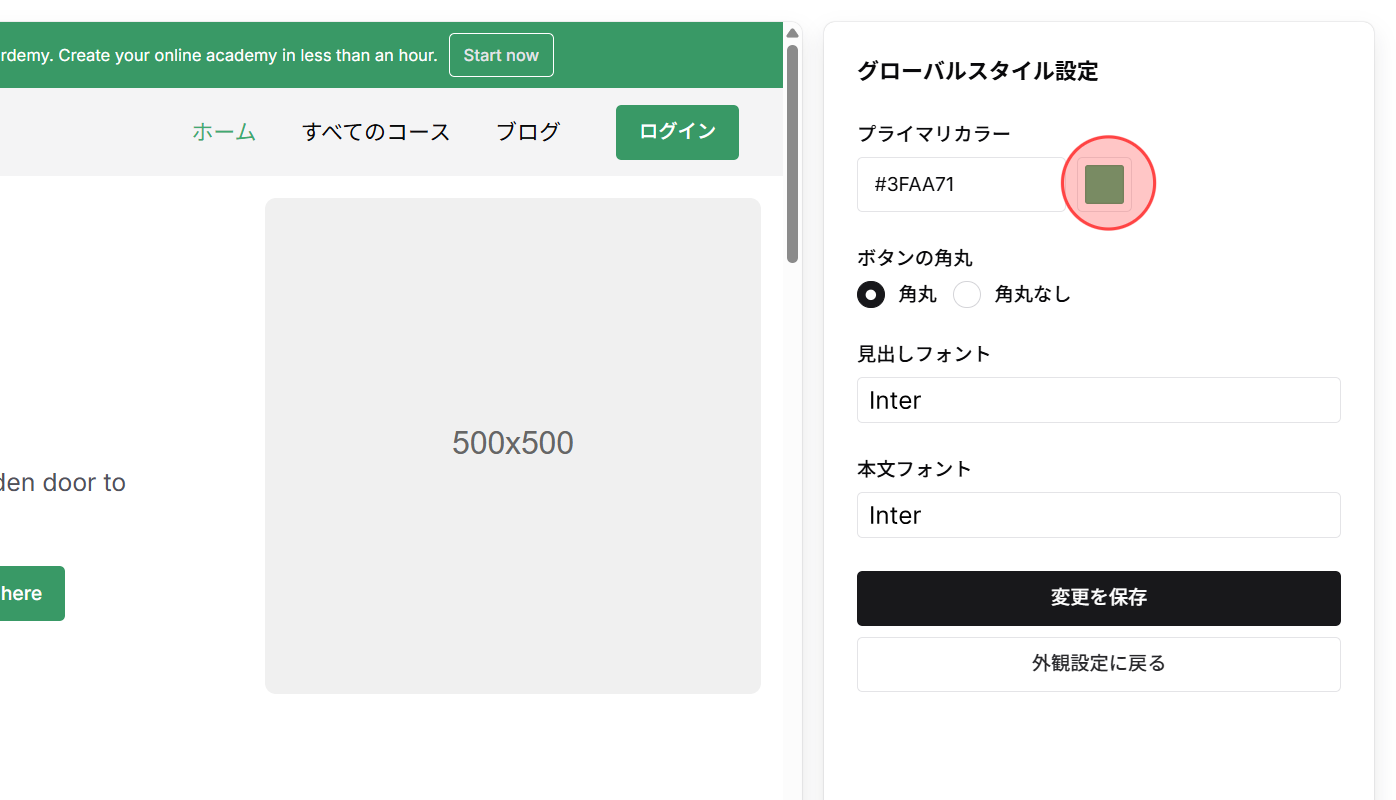
Task: Click the 外観設定に戻る button
Action: pyautogui.click(x=1098, y=664)
